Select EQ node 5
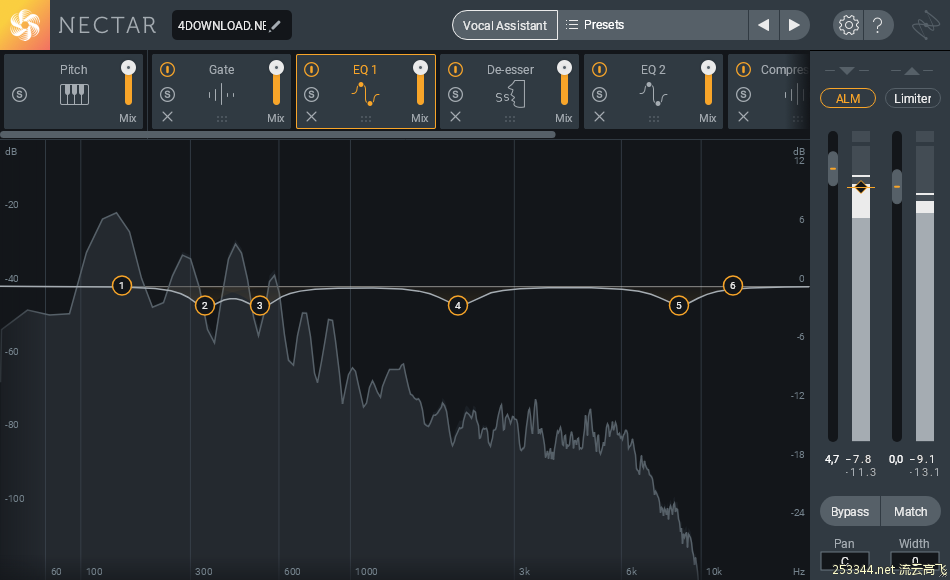 [x=679, y=305]
